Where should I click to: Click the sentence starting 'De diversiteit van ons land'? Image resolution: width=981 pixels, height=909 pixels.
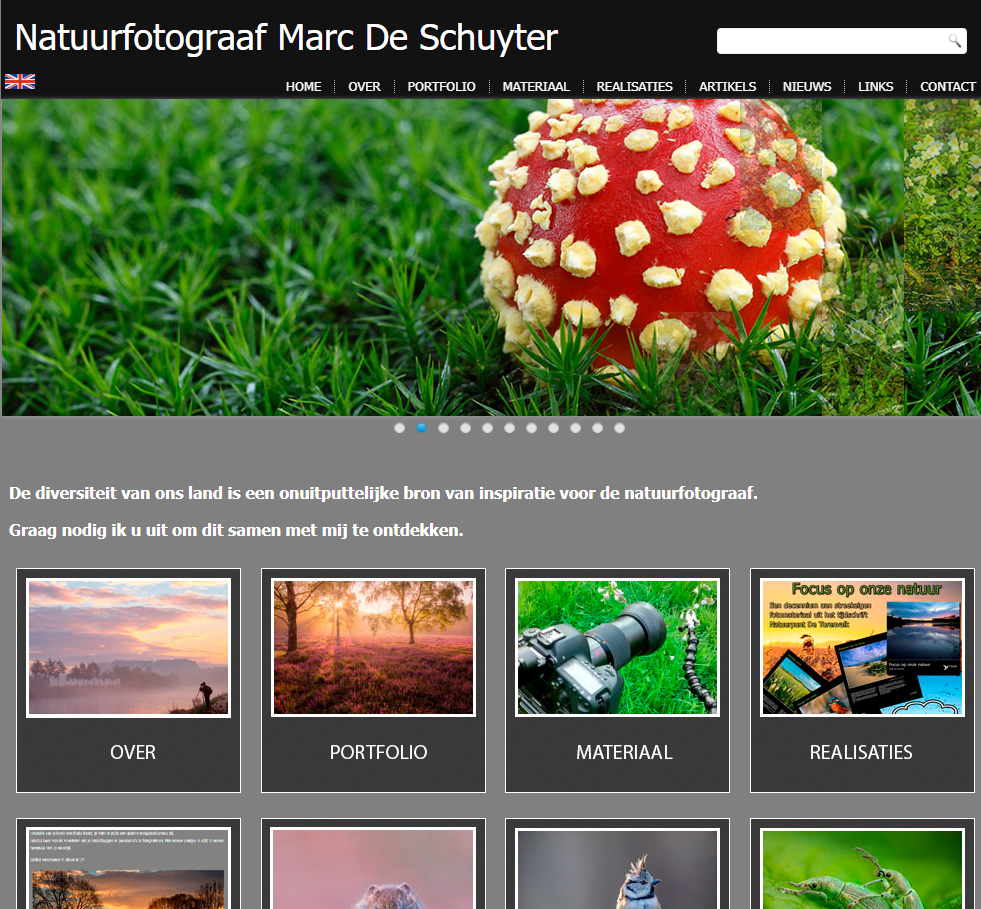pos(383,494)
